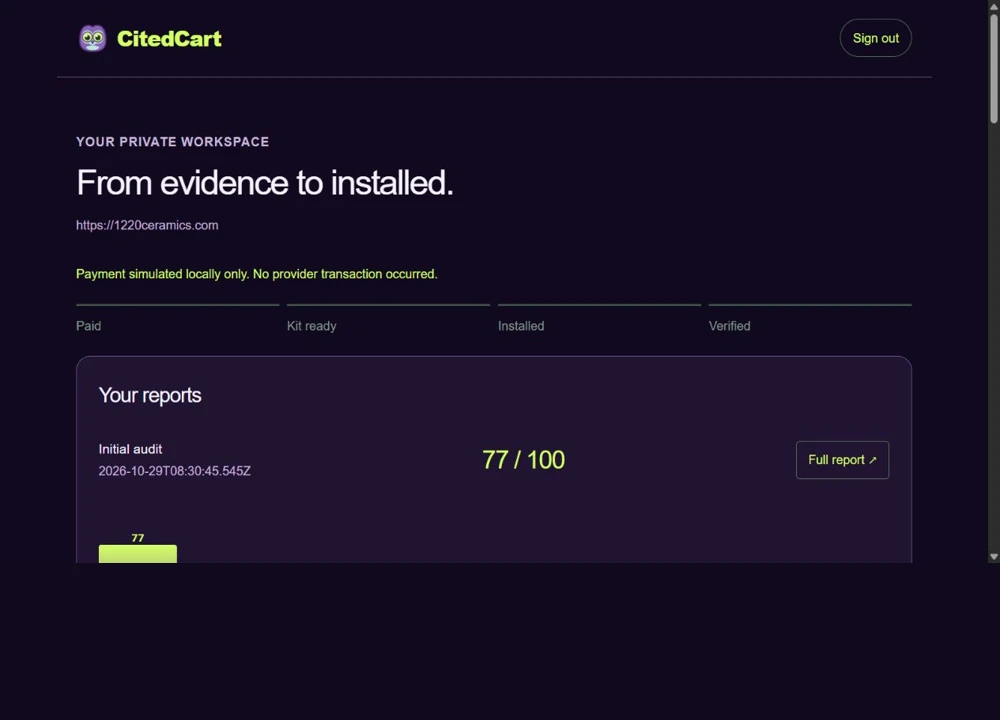Click the scrollbar down arrow

click(x=994, y=557)
